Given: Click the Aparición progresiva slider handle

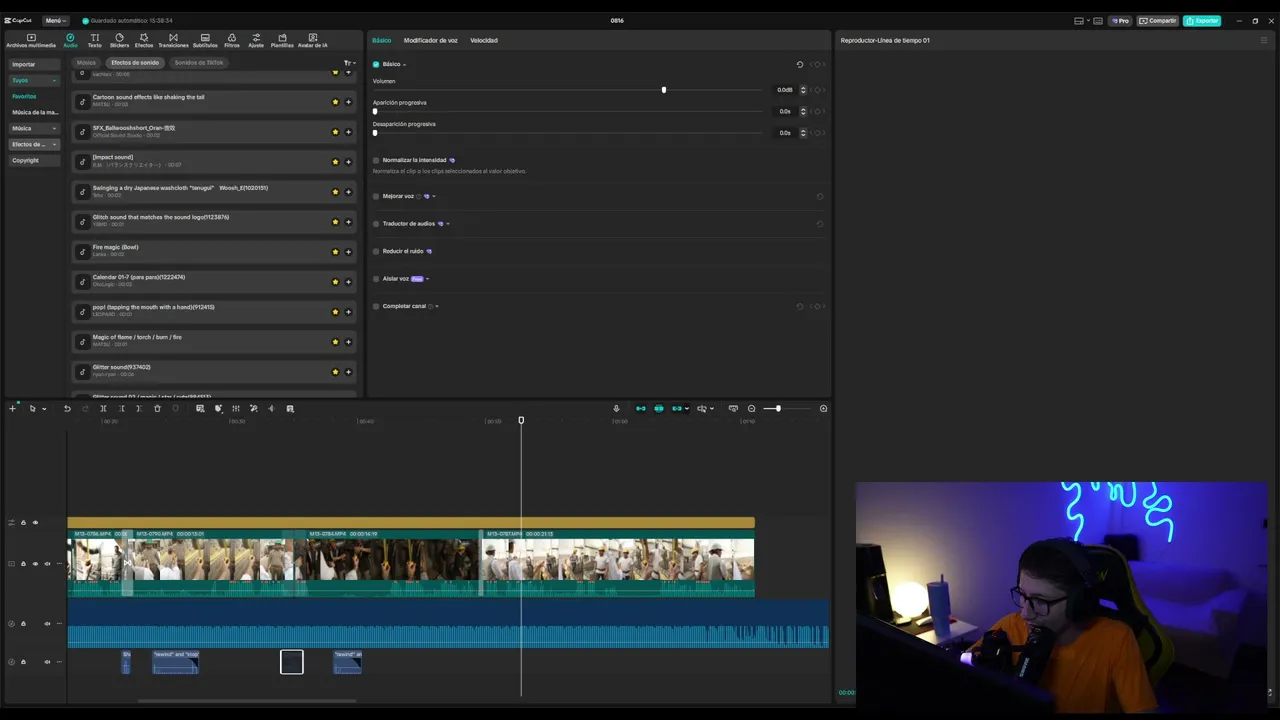Looking at the screenshot, I should pyautogui.click(x=375, y=111).
